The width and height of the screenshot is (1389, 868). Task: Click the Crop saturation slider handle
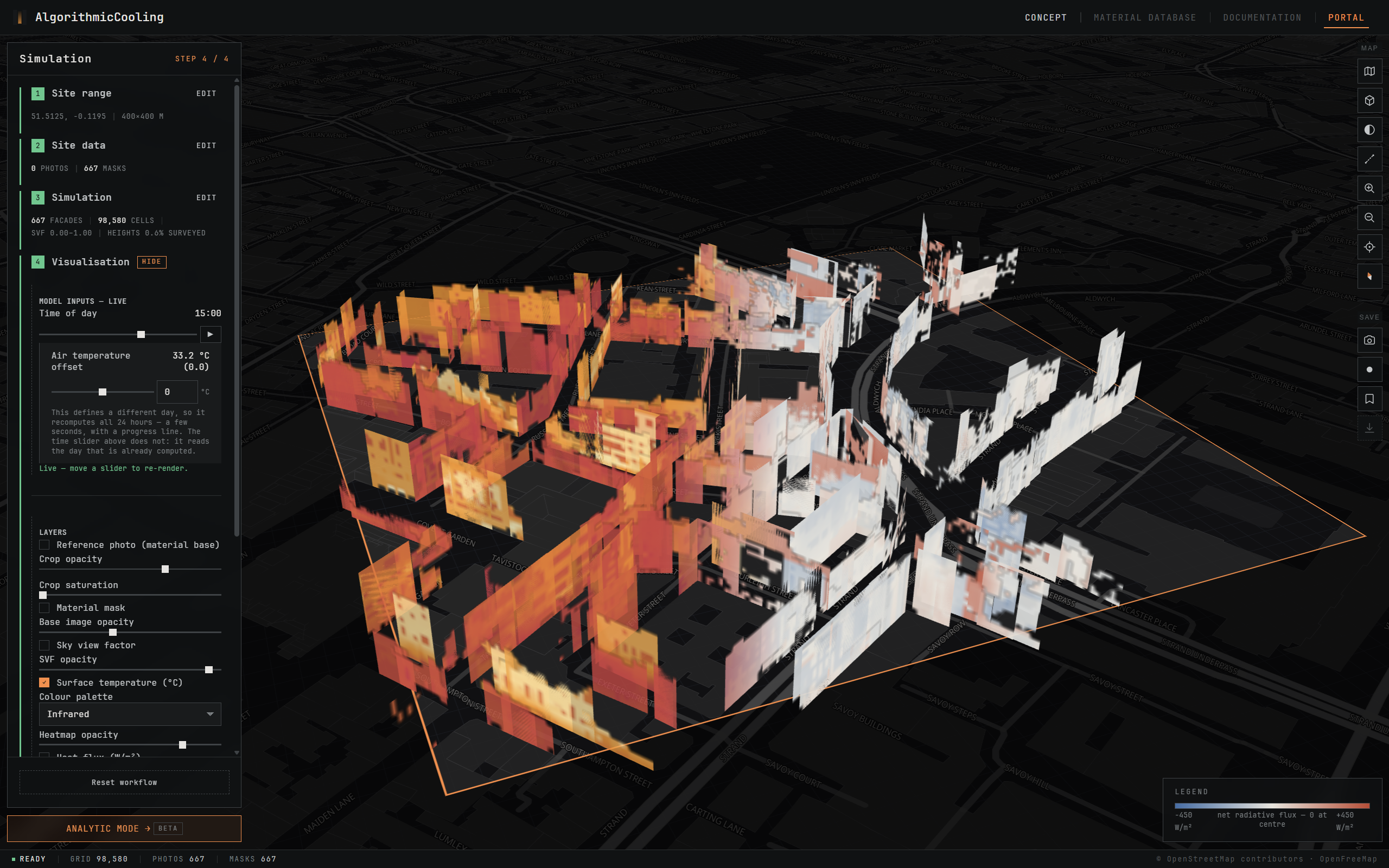click(x=43, y=595)
